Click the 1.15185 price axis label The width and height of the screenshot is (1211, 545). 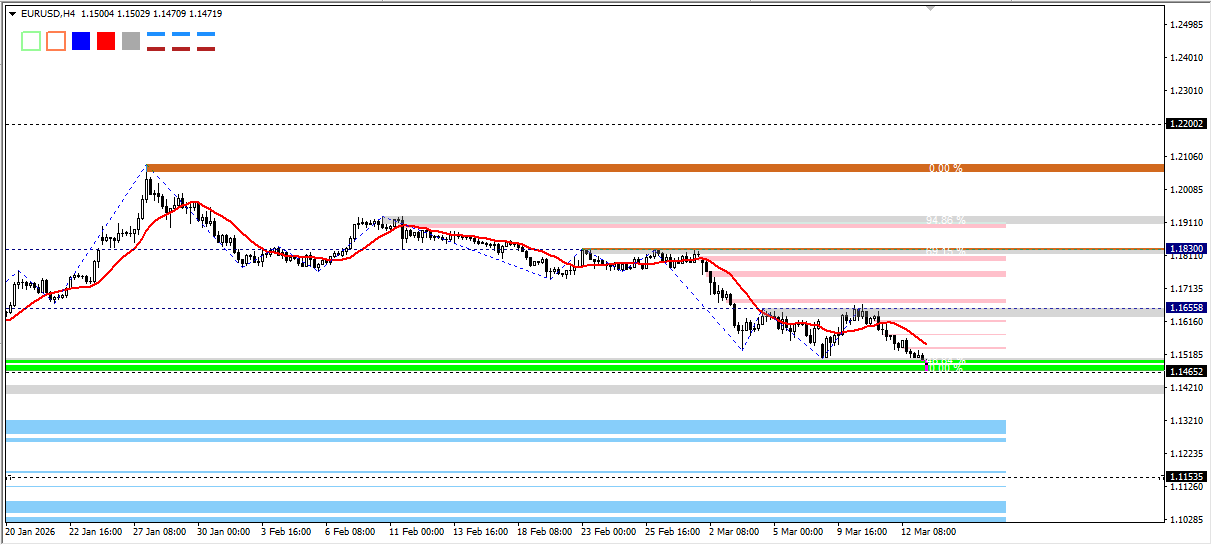pos(1186,355)
